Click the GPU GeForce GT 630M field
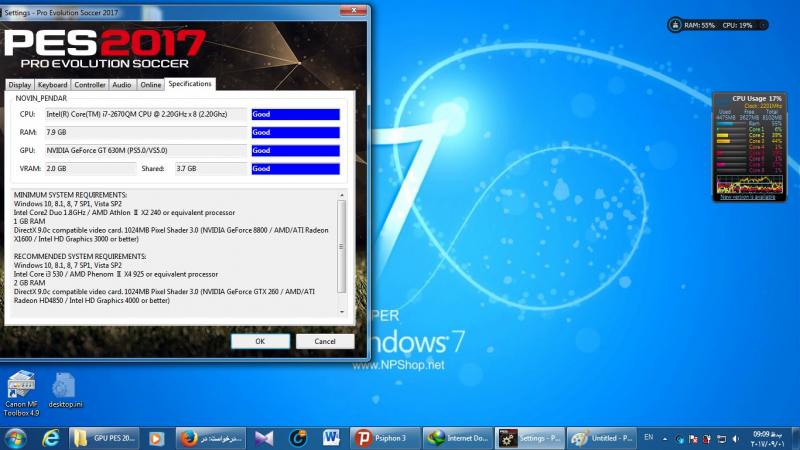 [x=146, y=151]
